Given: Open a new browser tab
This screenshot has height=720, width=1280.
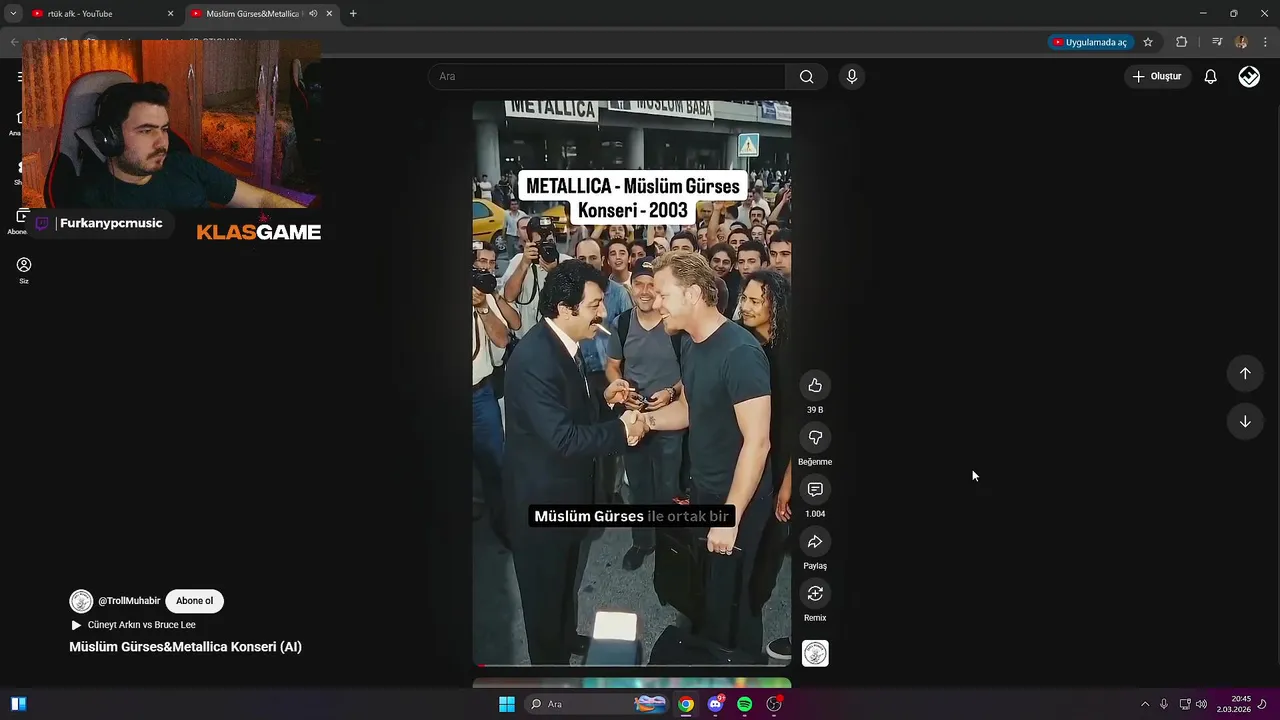Looking at the screenshot, I should pos(353,14).
